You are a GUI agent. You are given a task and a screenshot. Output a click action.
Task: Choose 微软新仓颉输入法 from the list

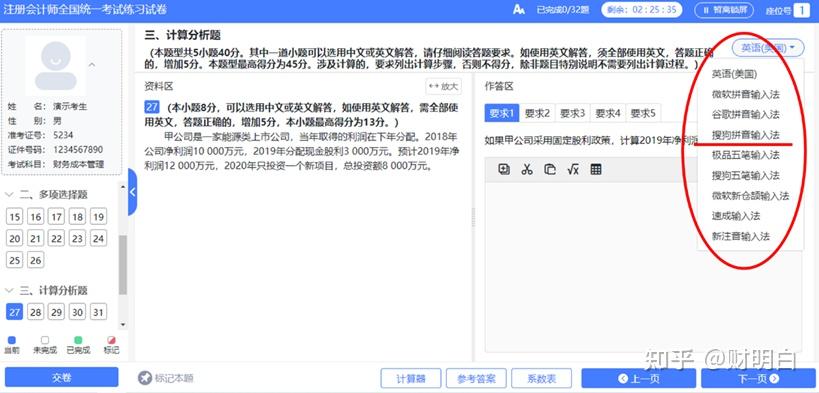coord(750,196)
